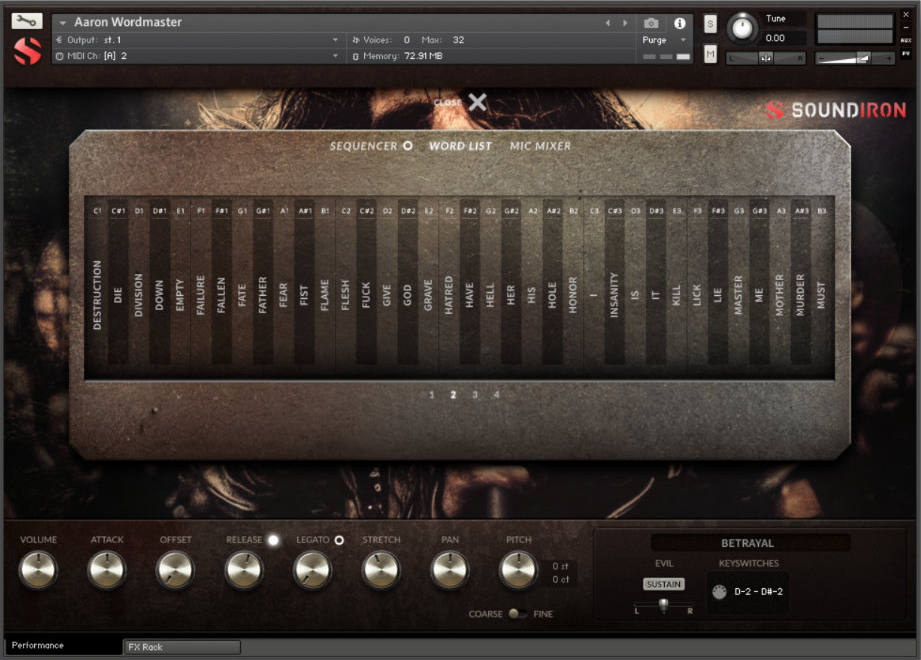921x660 pixels.
Task: Open the instrument info panel via the i icon
Action: coord(680,23)
